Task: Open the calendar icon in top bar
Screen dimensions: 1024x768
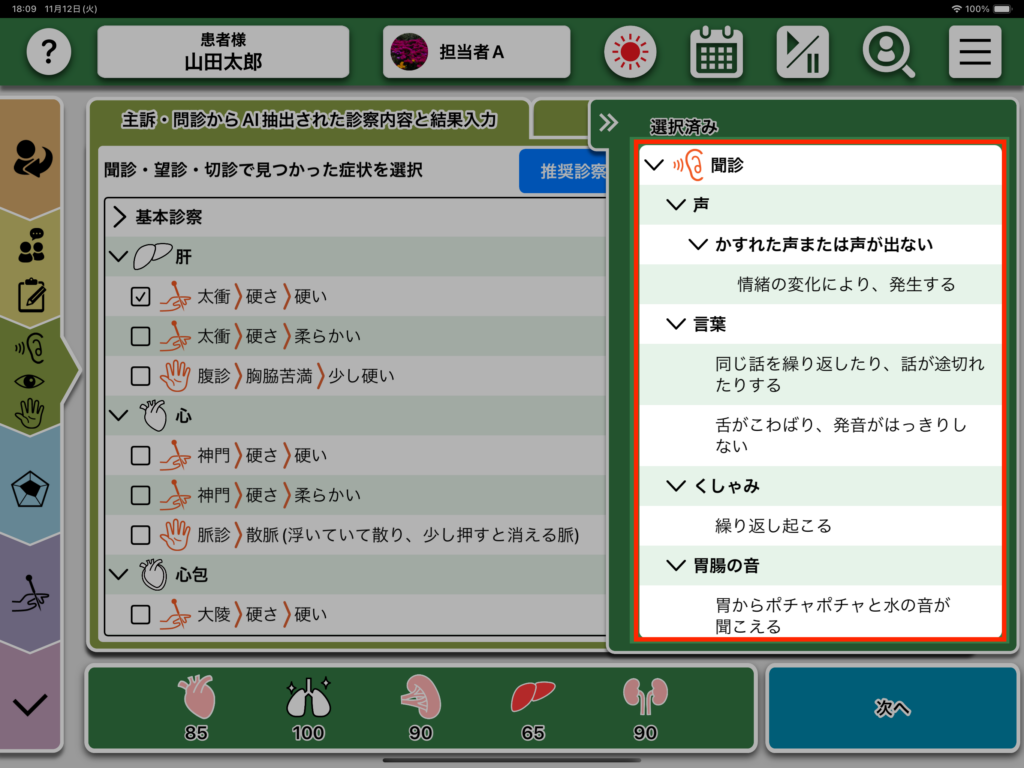Action: [x=716, y=52]
